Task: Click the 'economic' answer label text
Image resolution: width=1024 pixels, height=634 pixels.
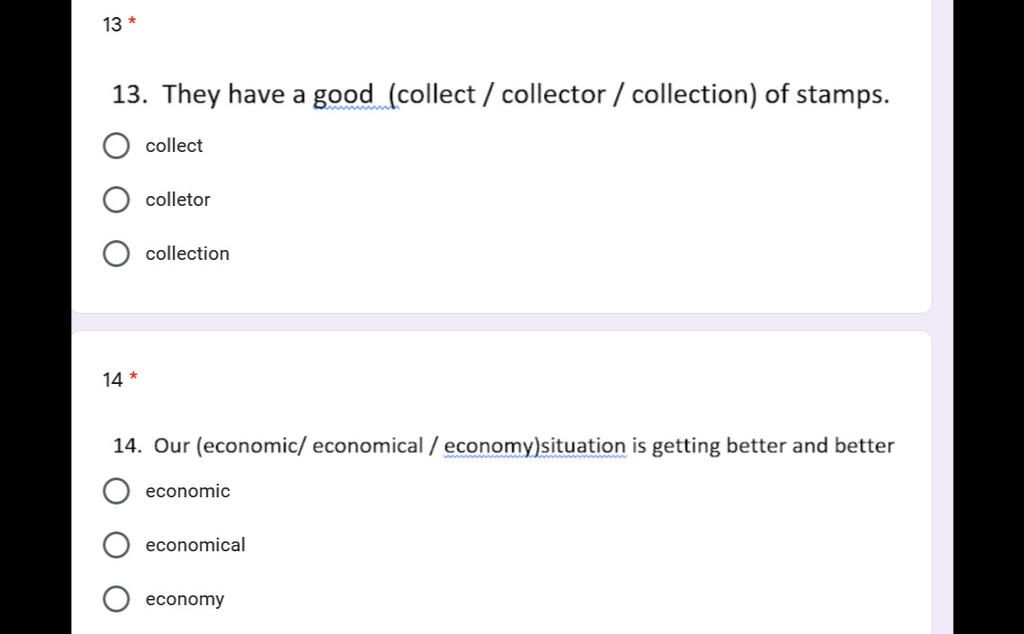Action: [x=187, y=490]
